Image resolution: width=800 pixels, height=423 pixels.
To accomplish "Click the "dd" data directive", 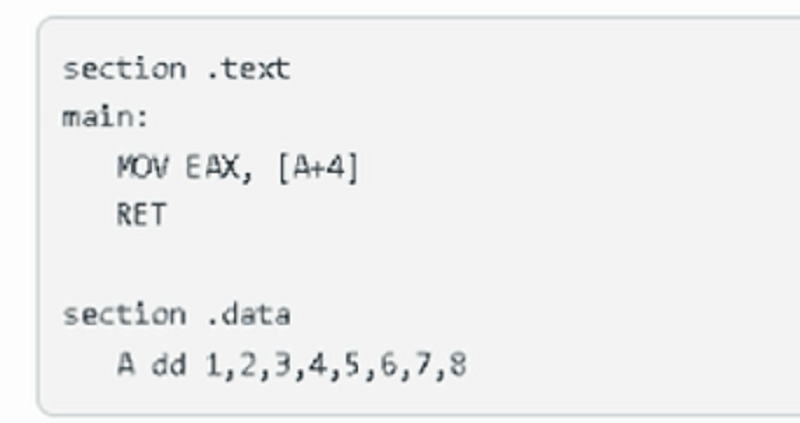I will click(x=168, y=364).
